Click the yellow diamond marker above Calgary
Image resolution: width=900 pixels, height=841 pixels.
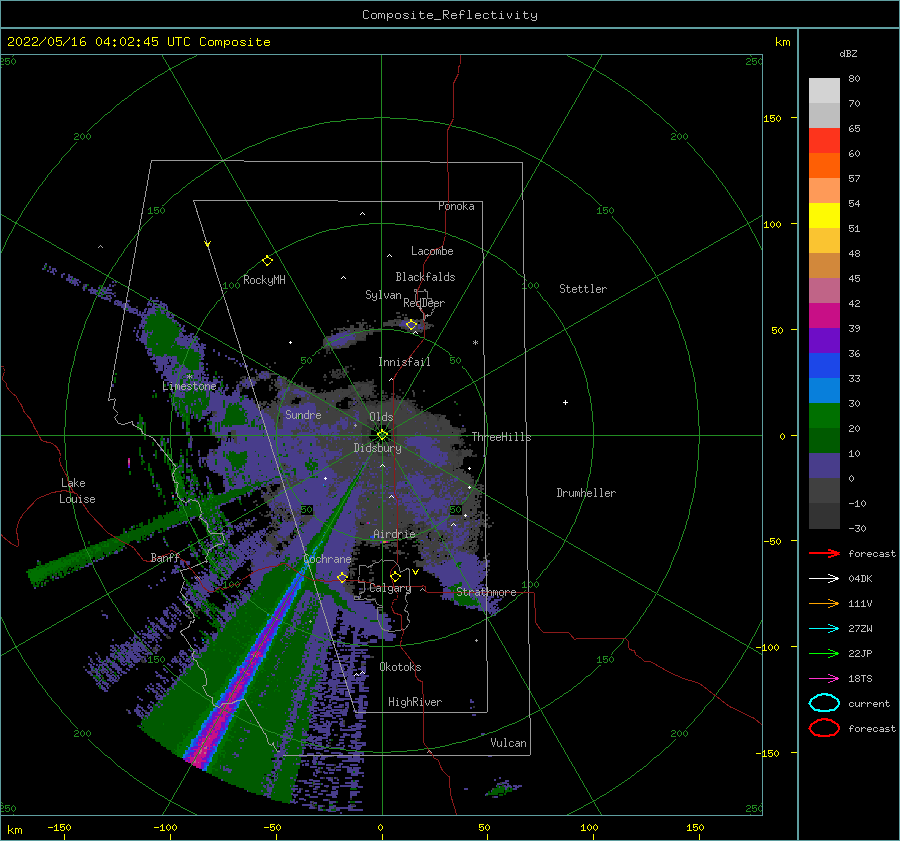point(395,576)
